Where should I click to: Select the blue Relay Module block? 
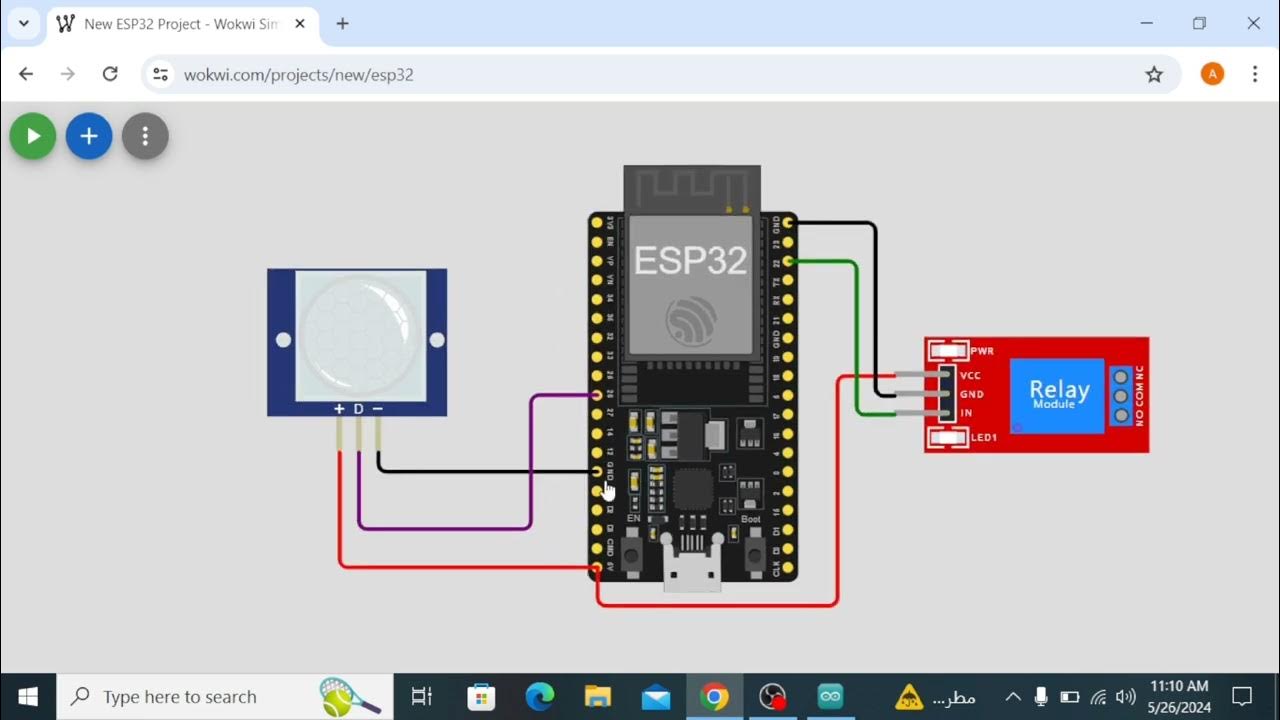1057,395
